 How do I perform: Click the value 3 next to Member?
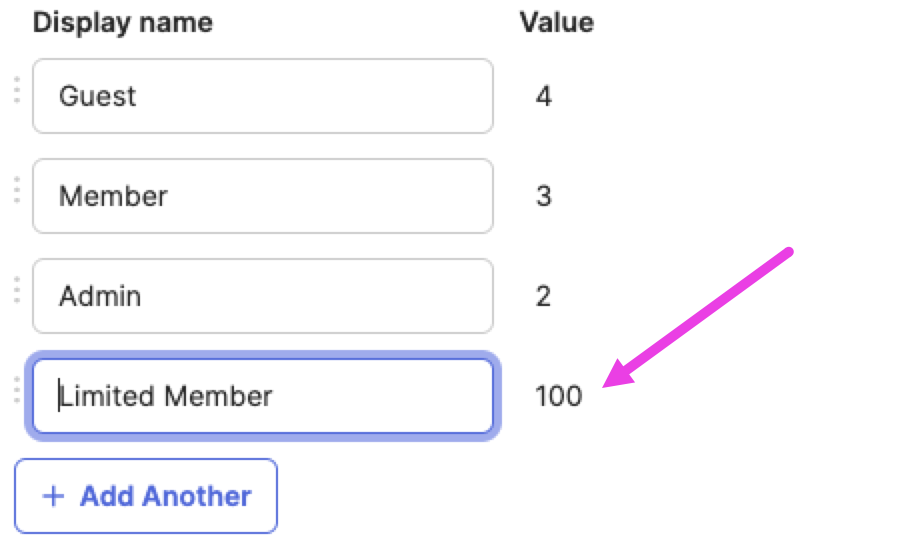click(544, 197)
